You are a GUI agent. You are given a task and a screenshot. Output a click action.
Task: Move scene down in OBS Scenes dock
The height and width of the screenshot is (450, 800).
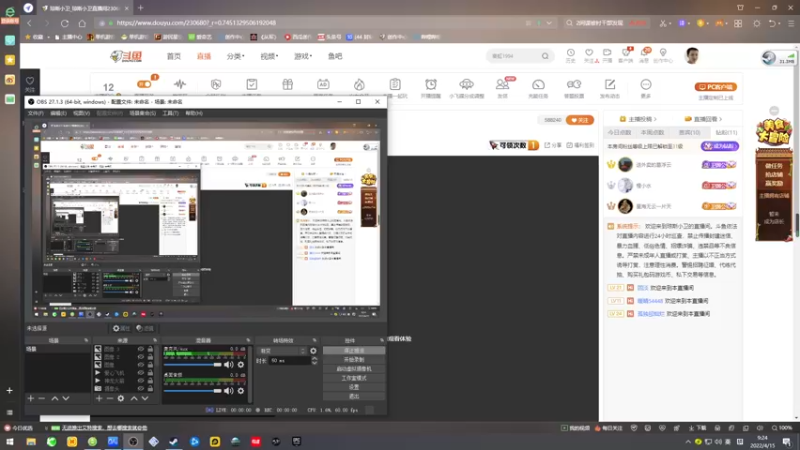(x=66, y=398)
